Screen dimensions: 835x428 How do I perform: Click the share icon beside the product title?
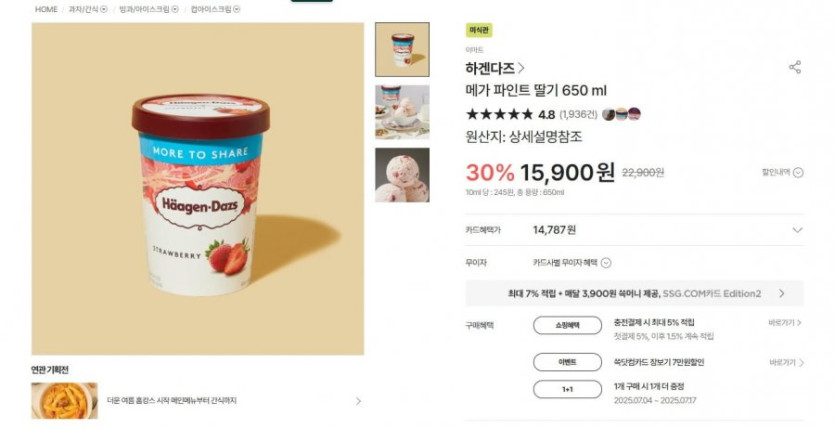pyautogui.click(x=795, y=67)
